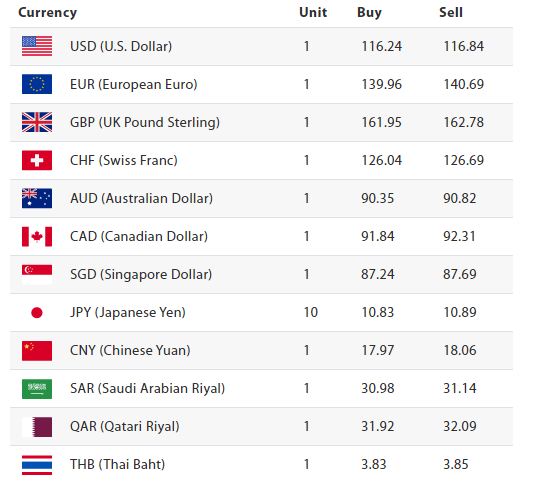The image size is (533, 483).
Task: Click the THB sell rate 3.85
Action: (x=455, y=464)
